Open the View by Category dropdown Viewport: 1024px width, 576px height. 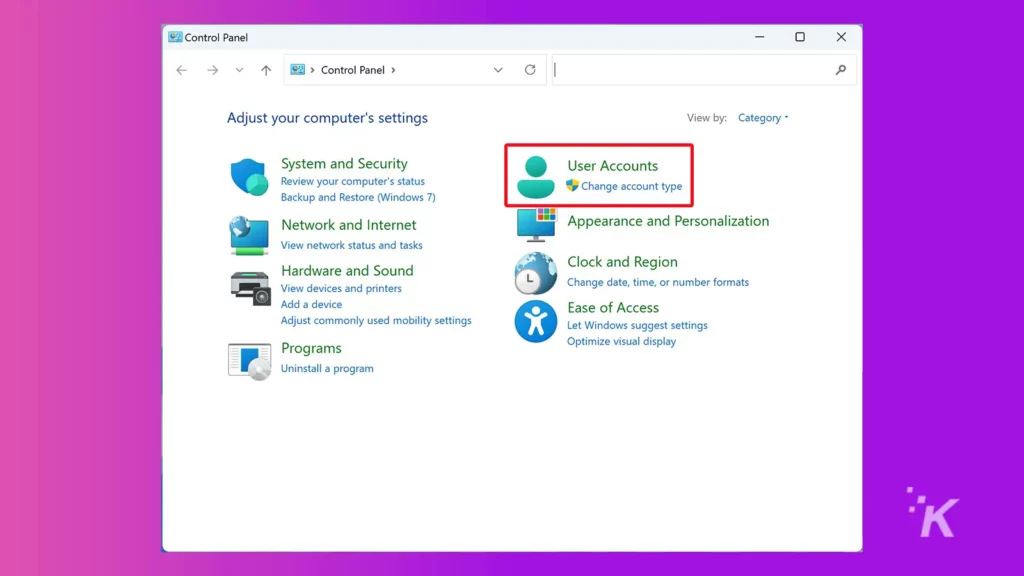[763, 118]
